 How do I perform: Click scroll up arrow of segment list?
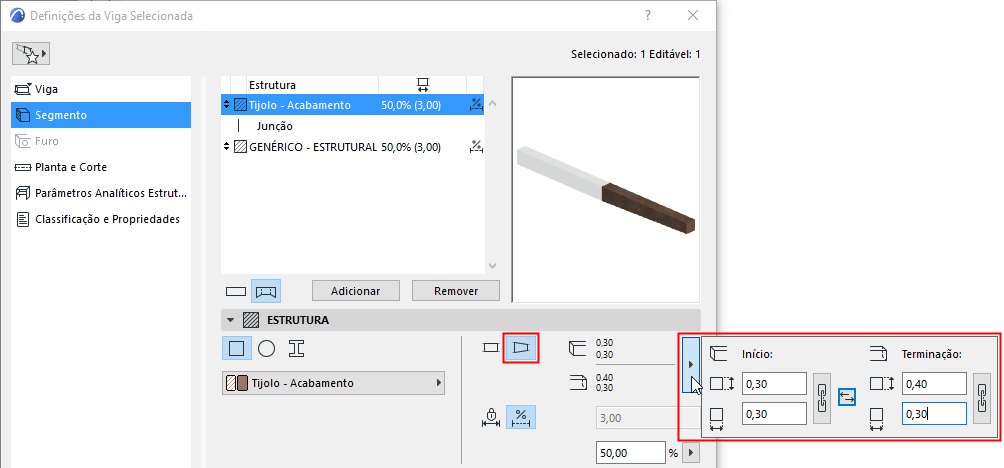[492, 104]
